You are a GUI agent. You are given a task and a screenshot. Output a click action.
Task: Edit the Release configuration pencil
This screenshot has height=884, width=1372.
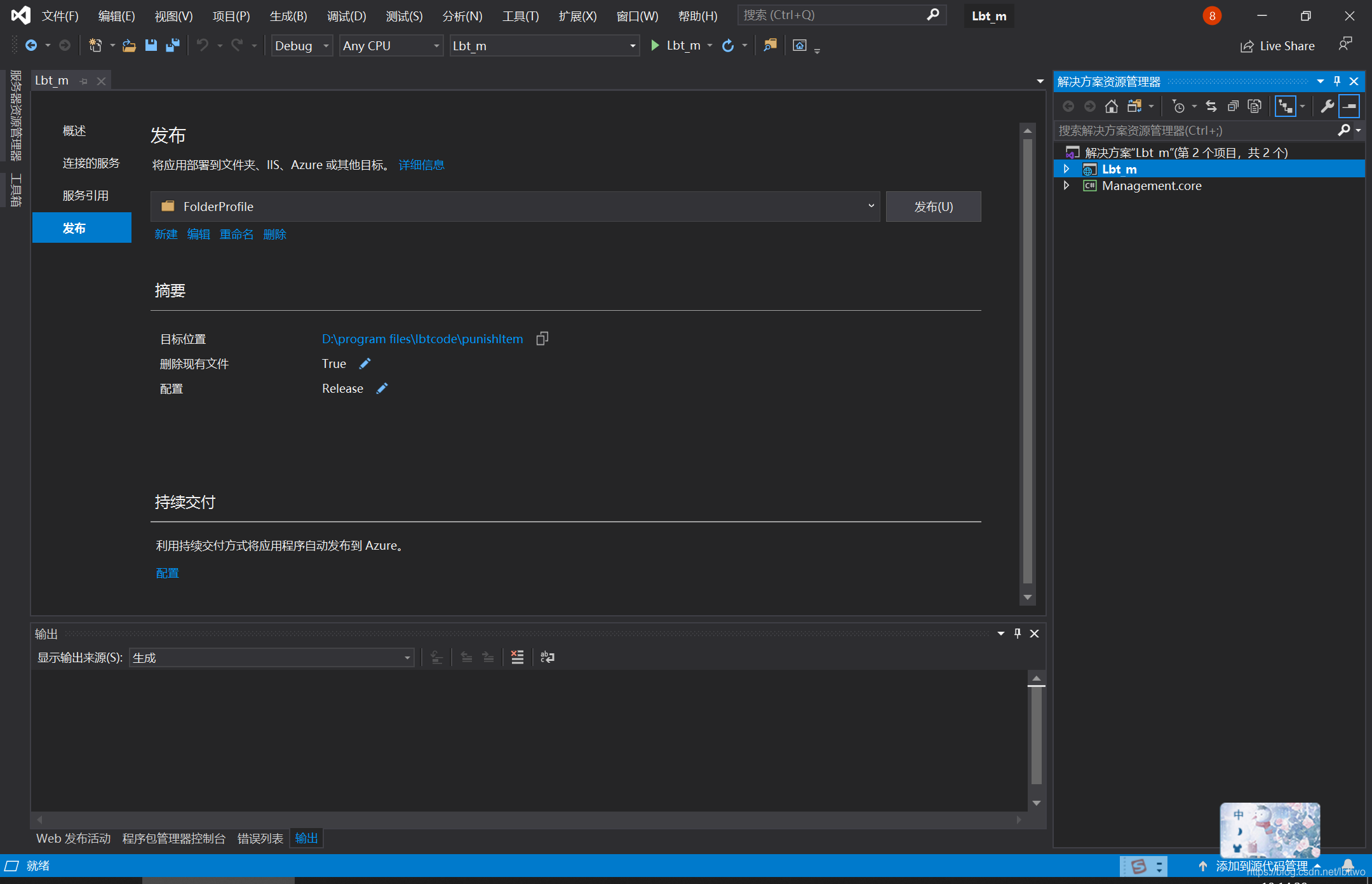click(x=382, y=388)
